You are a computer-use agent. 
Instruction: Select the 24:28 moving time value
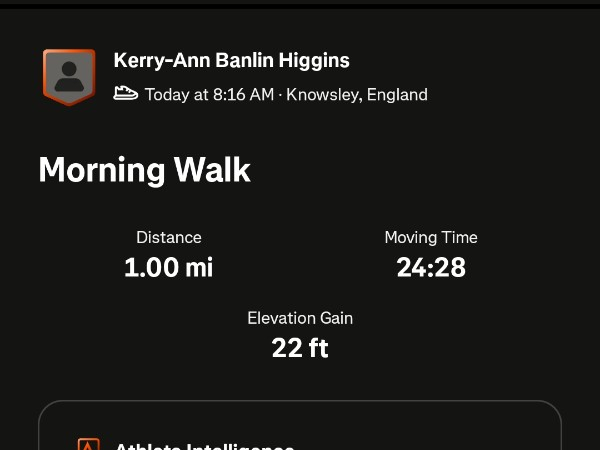pyautogui.click(x=431, y=267)
